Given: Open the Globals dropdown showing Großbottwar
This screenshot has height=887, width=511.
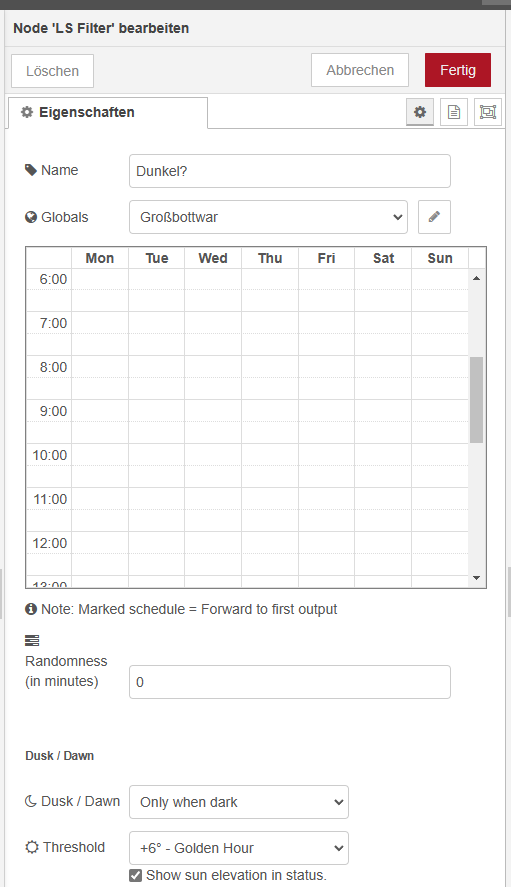Looking at the screenshot, I should point(268,217).
